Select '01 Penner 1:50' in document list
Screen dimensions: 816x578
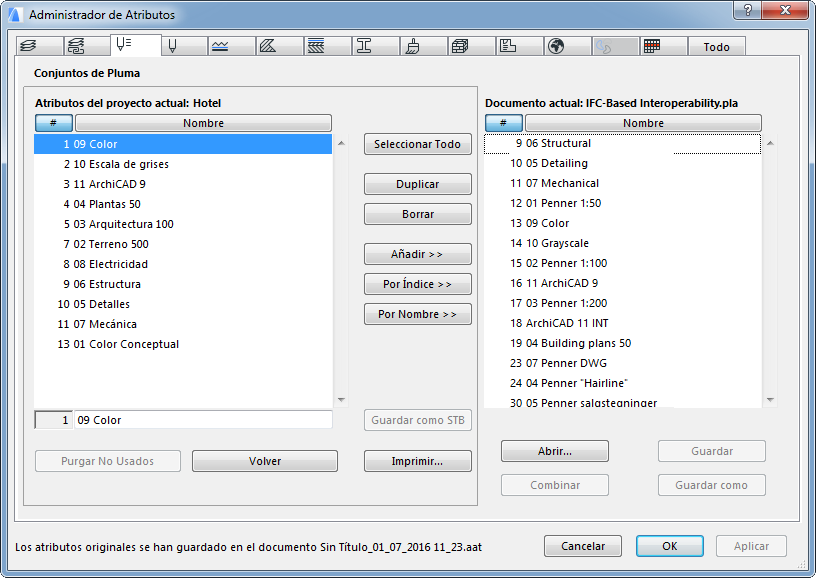(622, 203)
